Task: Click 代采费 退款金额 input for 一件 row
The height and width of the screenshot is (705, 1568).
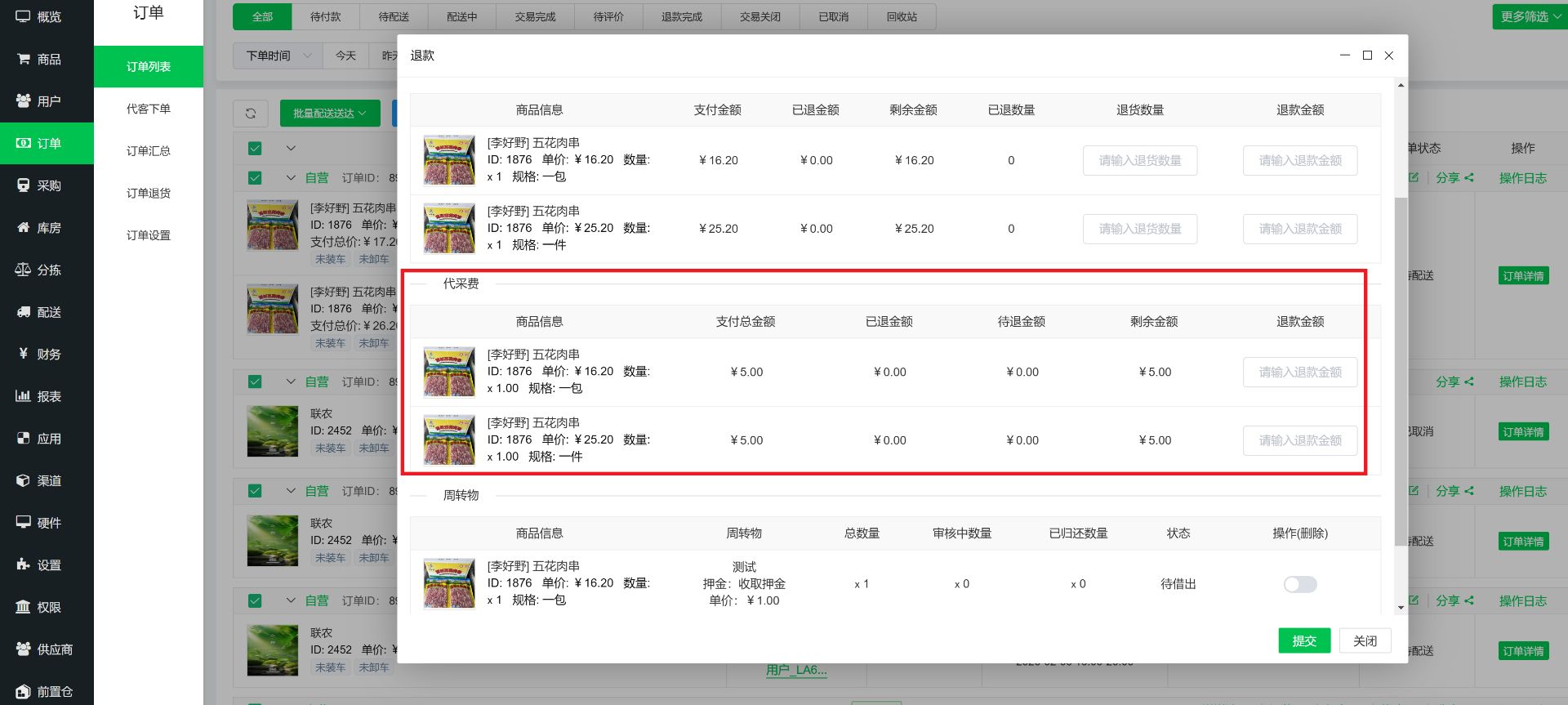Action: 1300,440
